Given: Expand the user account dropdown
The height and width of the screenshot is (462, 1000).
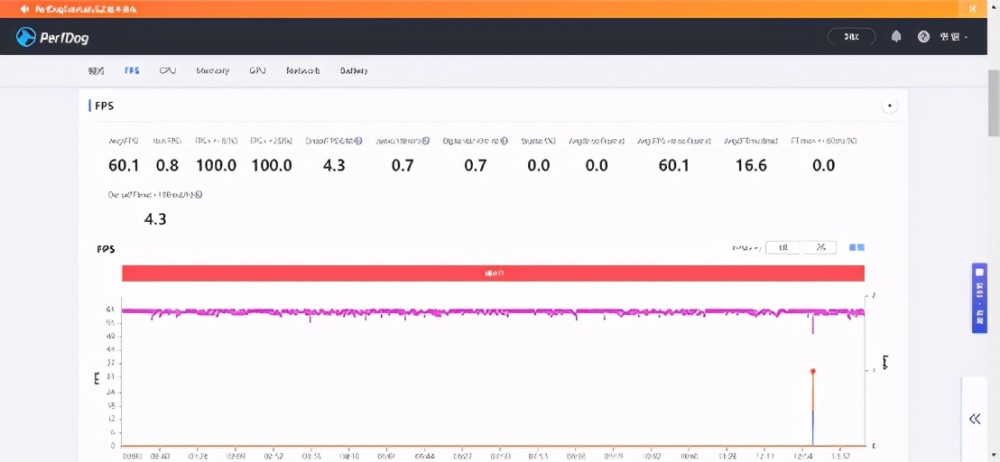Looking at the screenshot, I should click(953, 37).
